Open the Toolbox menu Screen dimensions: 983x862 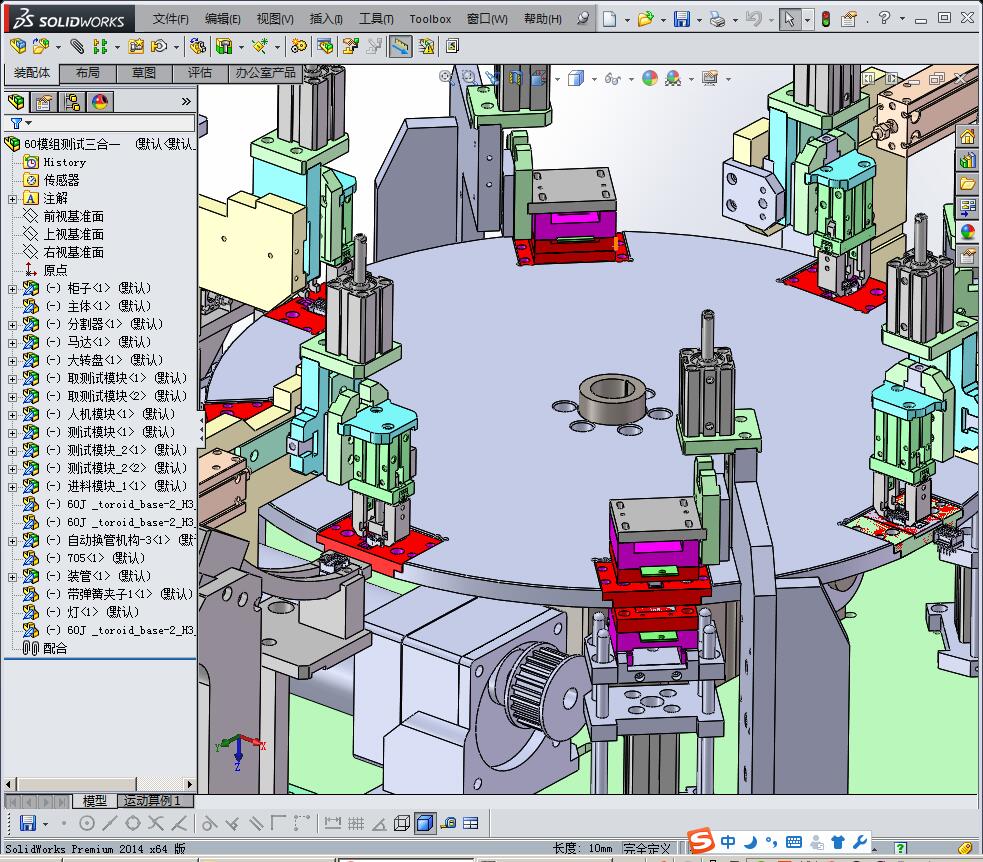[430, 19]
